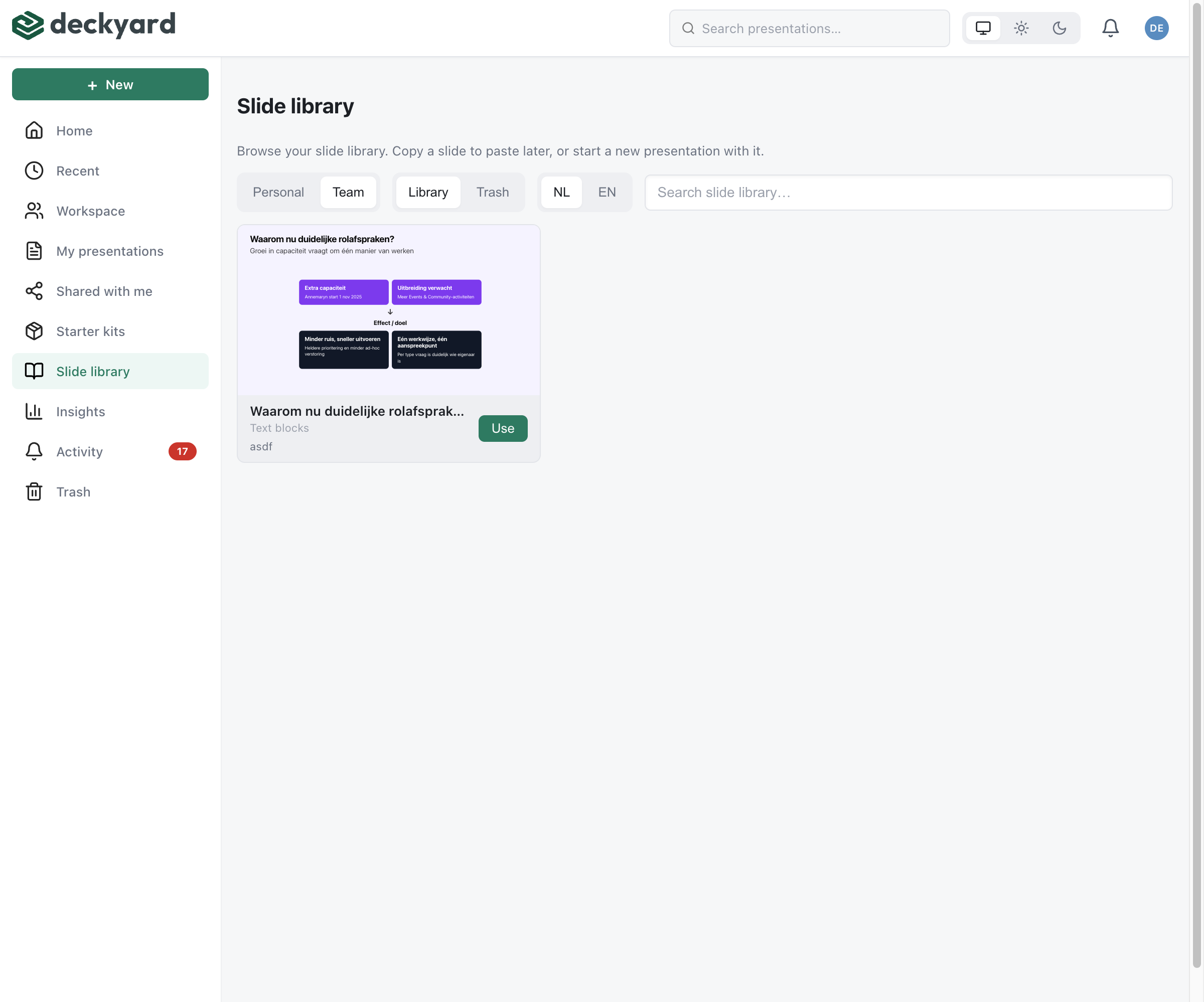Select the Personal scope toggle
Screen dimensions: 1204x1002
coord(278,193)
